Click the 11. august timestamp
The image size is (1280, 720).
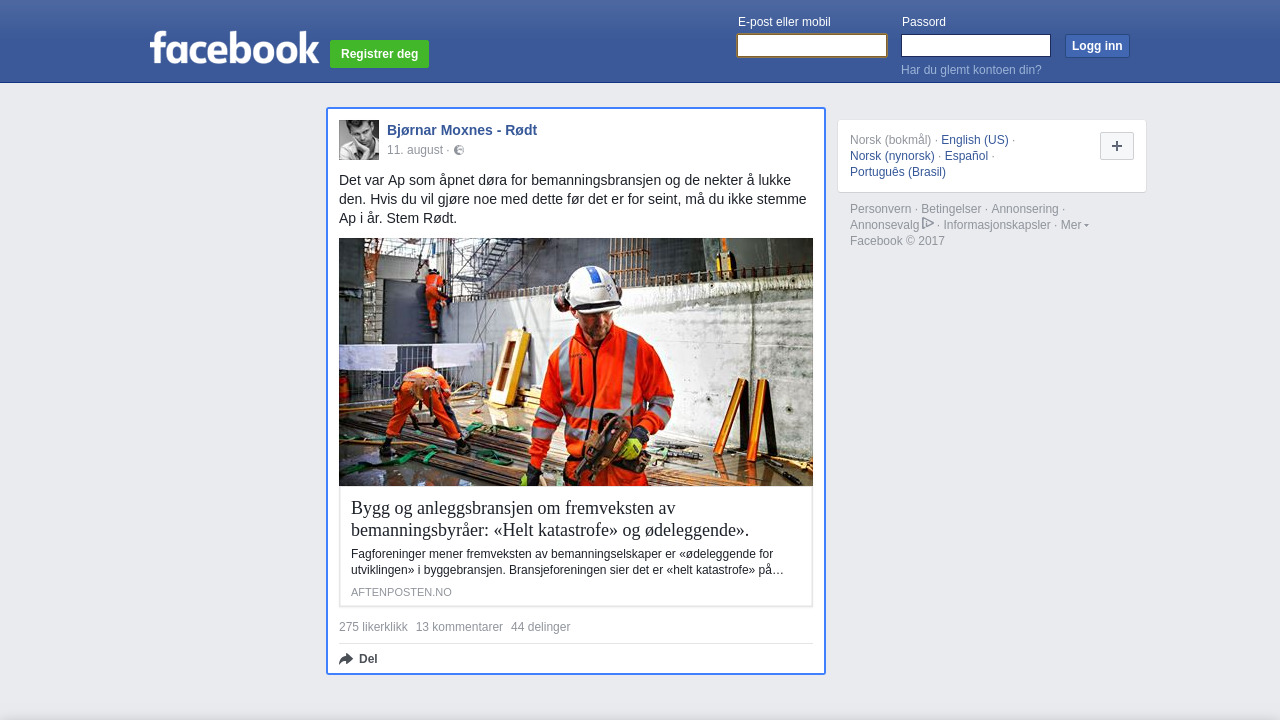(x=415, y=150)
